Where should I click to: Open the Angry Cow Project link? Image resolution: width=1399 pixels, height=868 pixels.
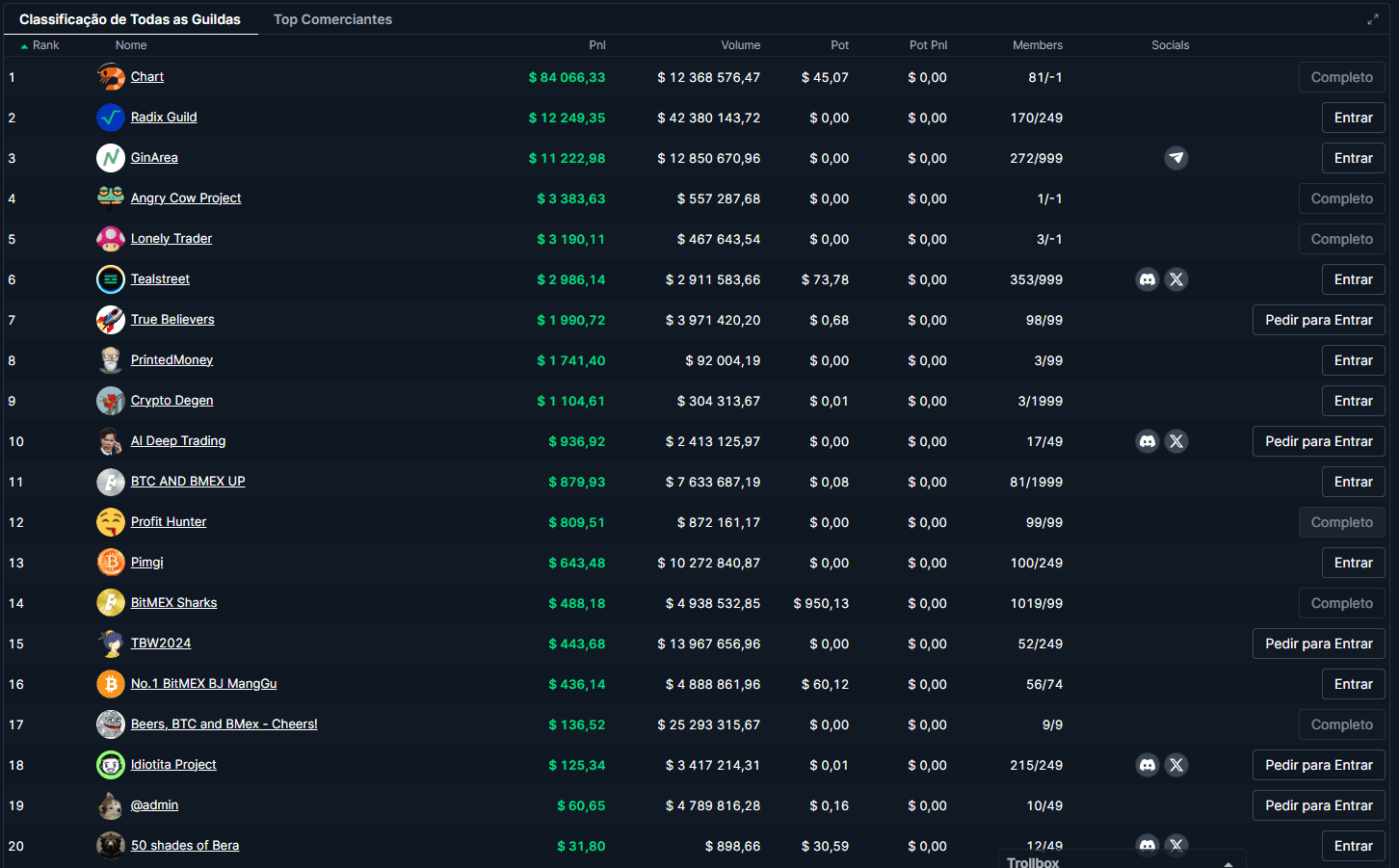point(186,198)
